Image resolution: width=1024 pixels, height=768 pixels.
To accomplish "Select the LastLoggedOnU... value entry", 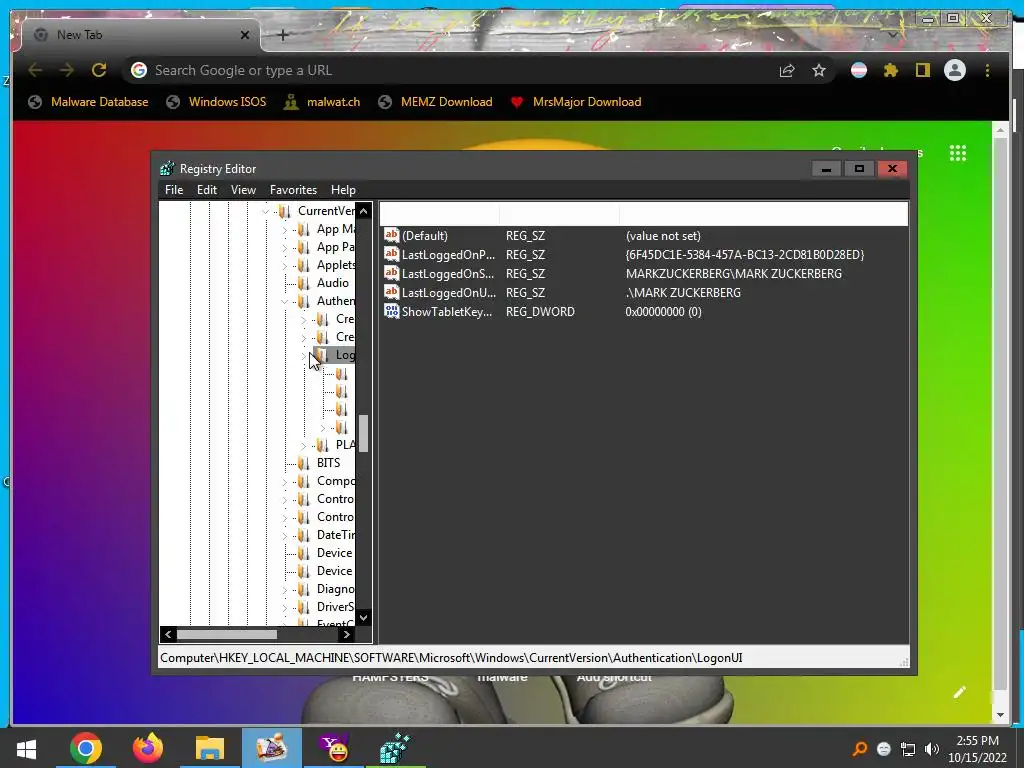I will (x=449, y=293).
